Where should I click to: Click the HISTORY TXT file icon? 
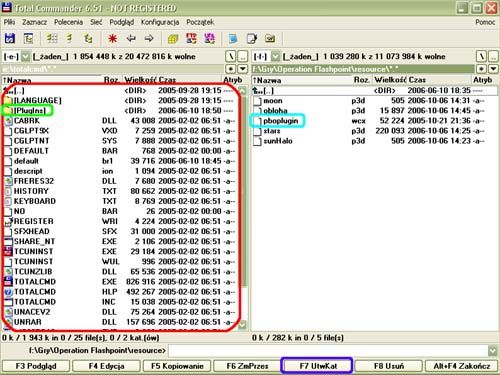8,191
